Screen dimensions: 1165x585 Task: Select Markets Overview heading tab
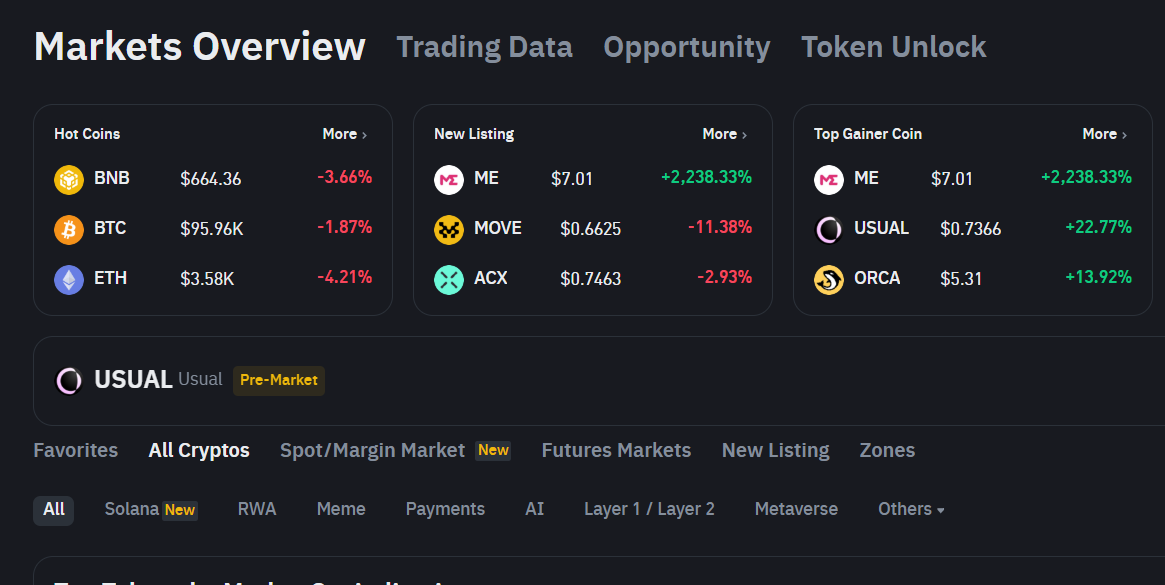[x=200, y=46]
